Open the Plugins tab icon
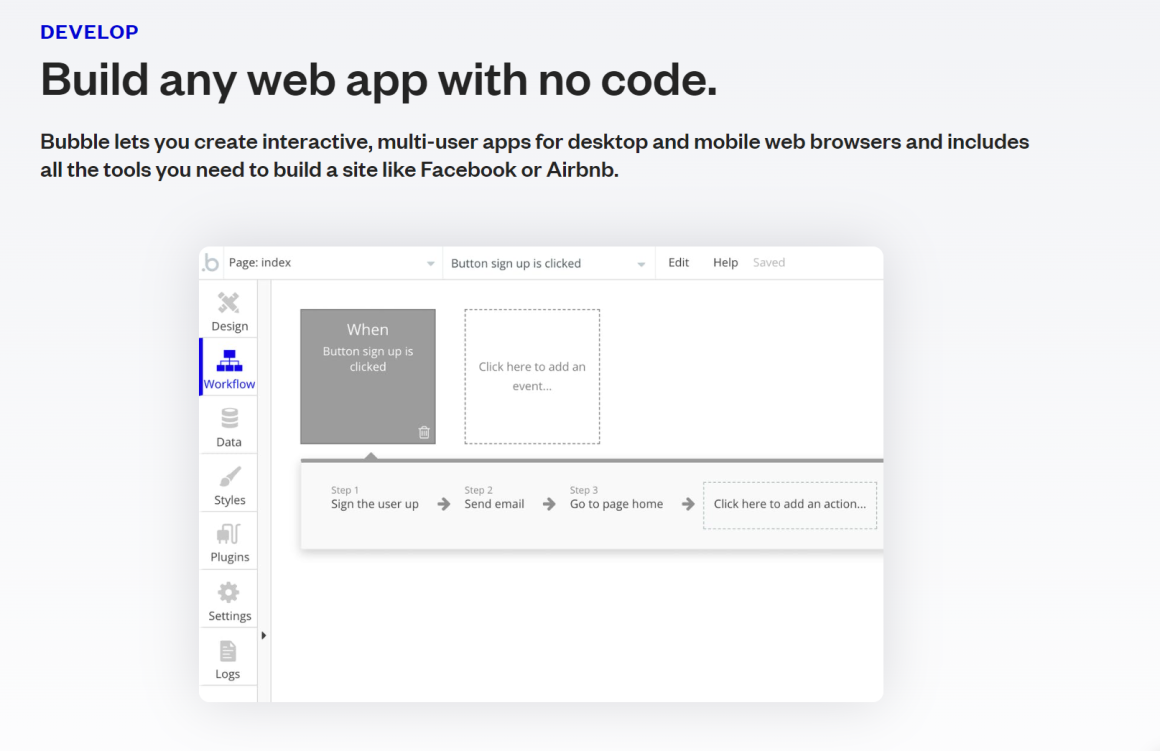This screenshot has width=1160, height=751. click(229, 534)
